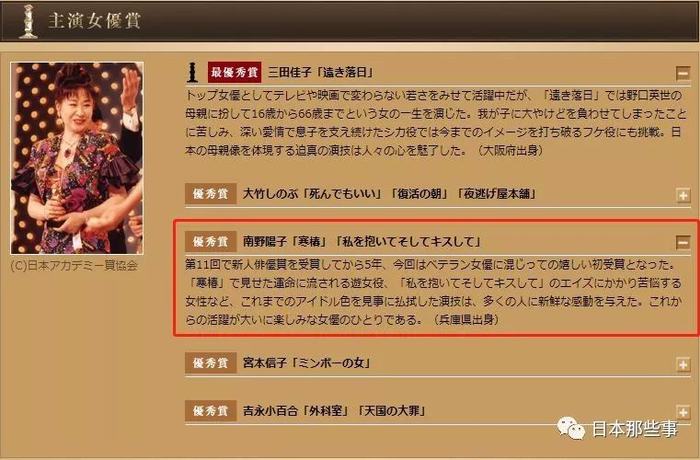Collapse the 三田佳子 最優秀賞 entry
This screenshot has width=700, height=460.
coord(683,73)
